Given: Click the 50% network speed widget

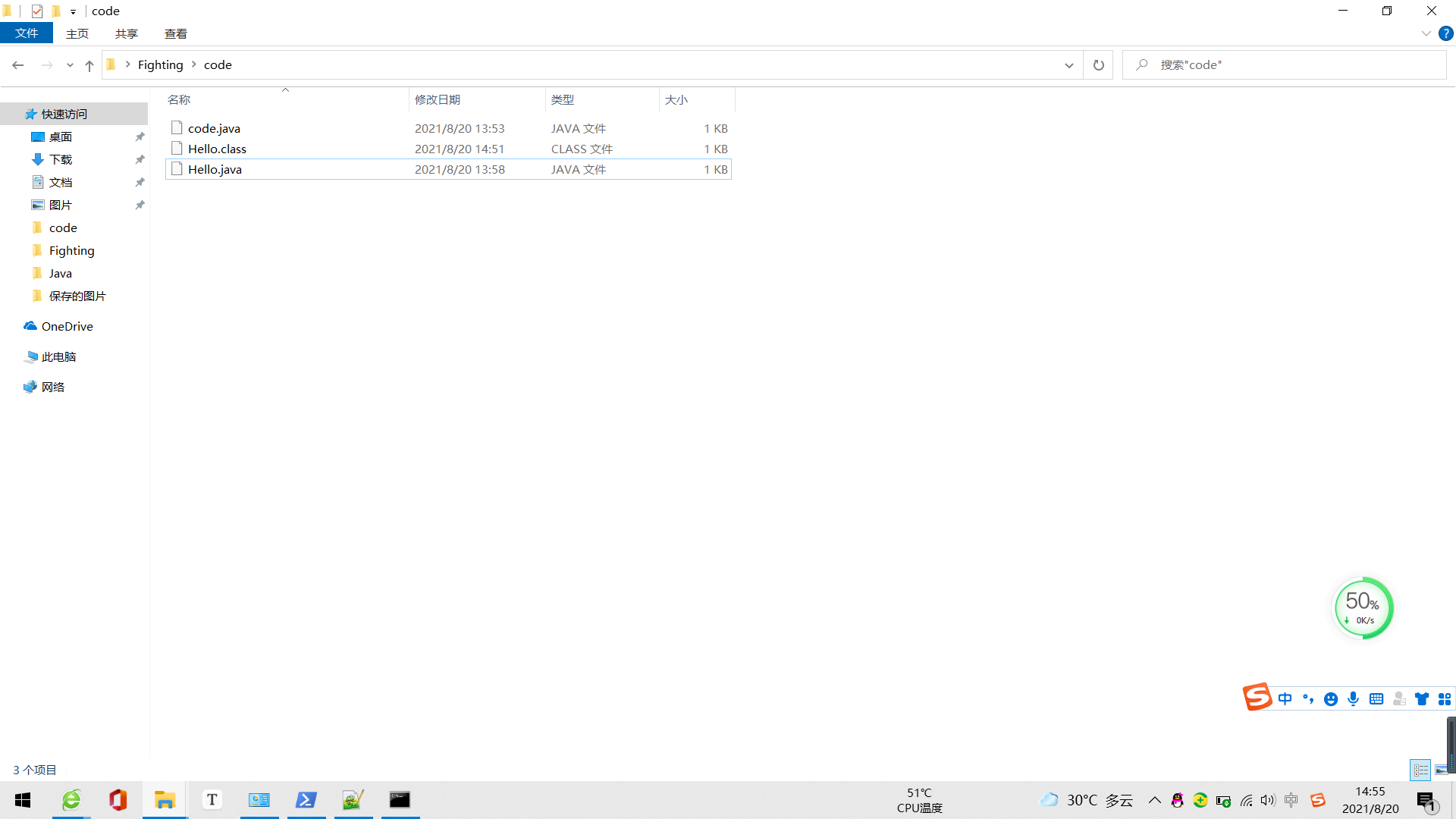Looking at the screenshot, I should pos(1363,607).
